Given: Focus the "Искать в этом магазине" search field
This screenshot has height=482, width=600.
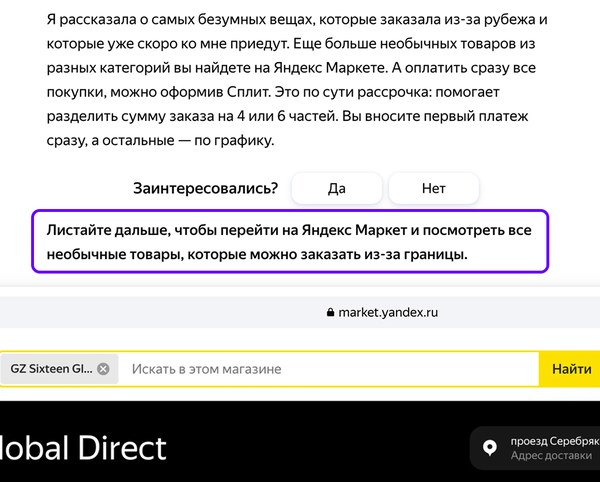Looking at the screenshot, I should click(x=328, y=369).
